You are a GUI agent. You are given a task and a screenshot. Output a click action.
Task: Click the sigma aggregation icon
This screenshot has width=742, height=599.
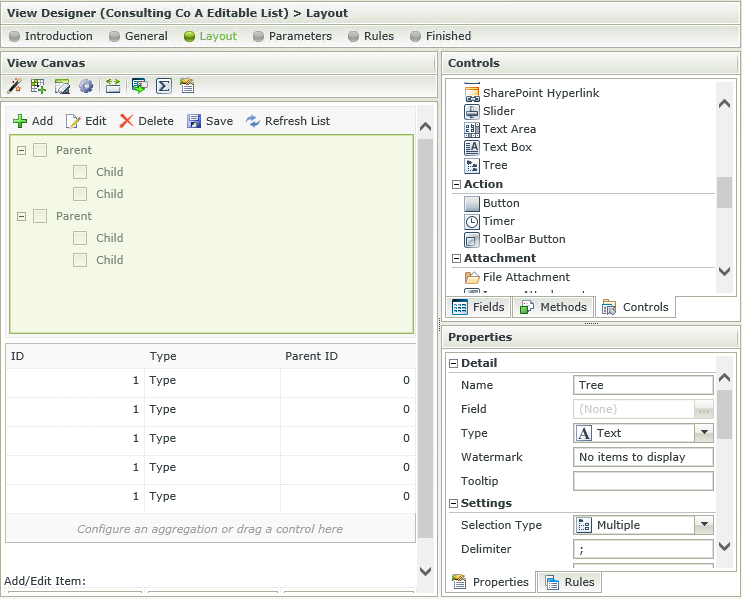pyautogui.click(x=163, y=86)
